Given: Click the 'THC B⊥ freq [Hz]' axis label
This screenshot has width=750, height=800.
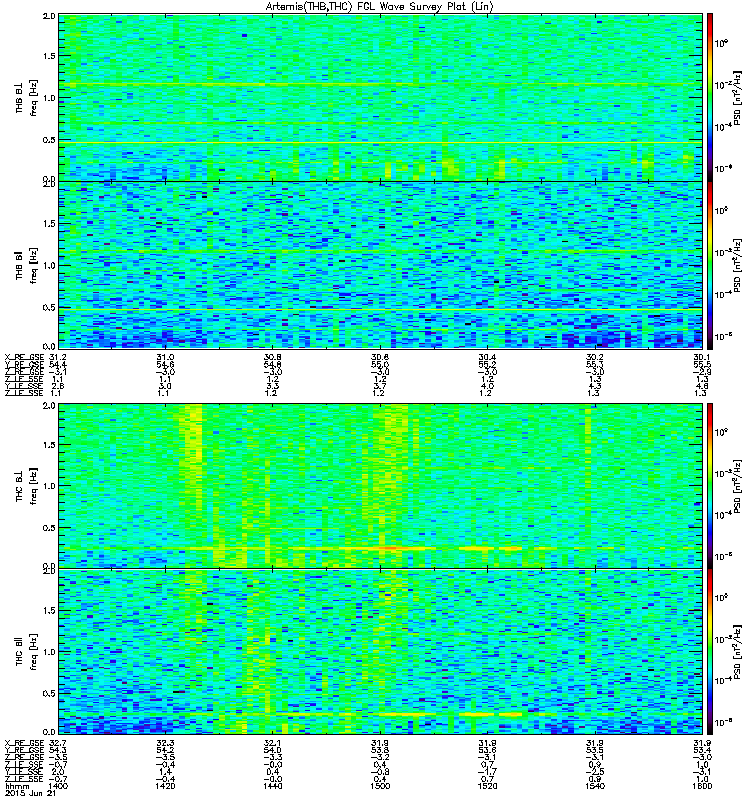Looking at the screenshot, I should (27, 486).
